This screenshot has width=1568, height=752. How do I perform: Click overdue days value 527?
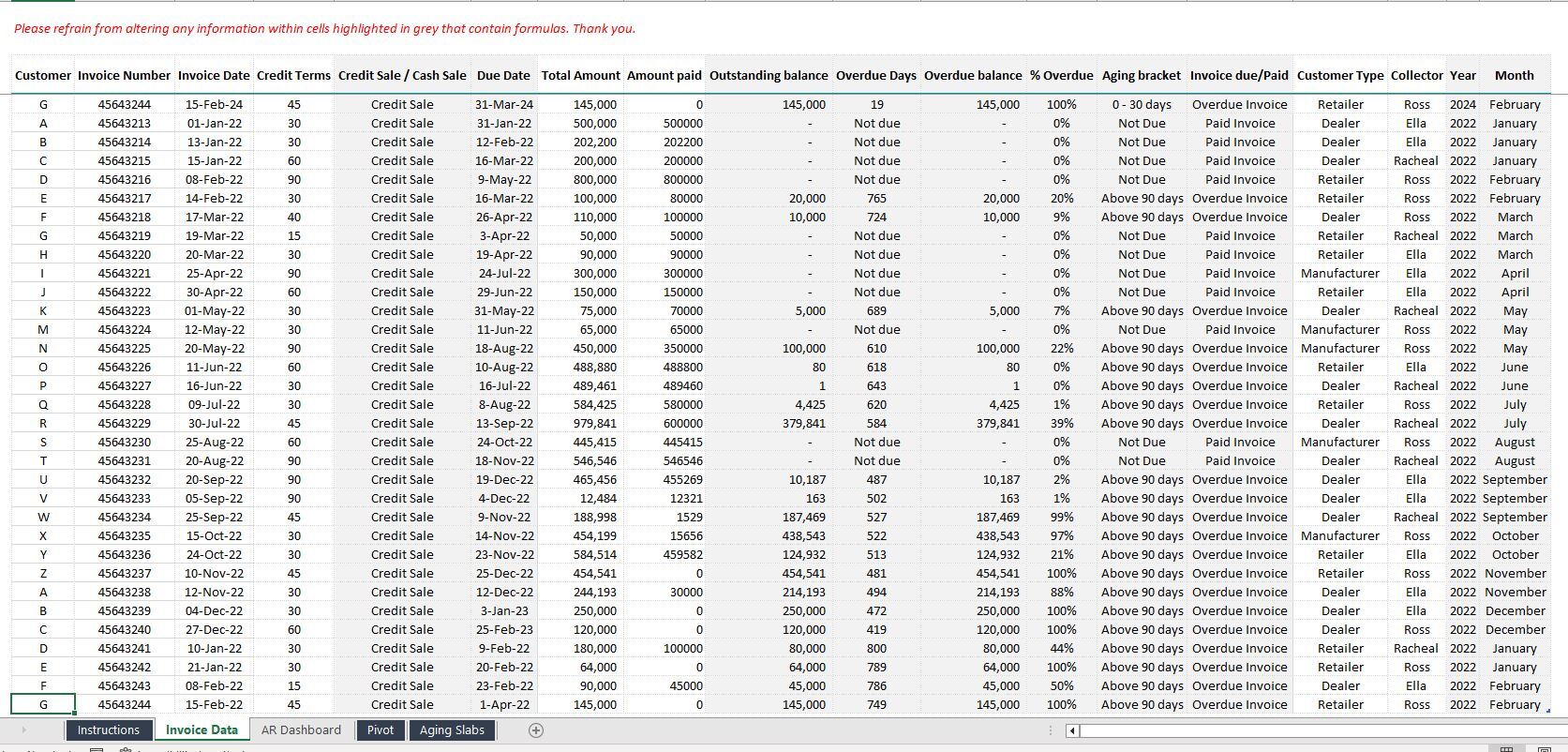(876, 517)
